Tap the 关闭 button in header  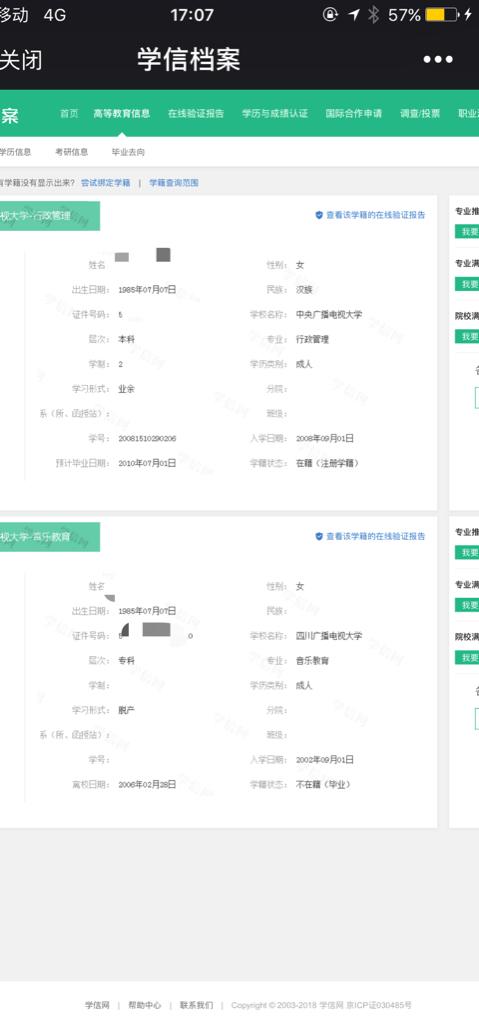coord(20,60)
